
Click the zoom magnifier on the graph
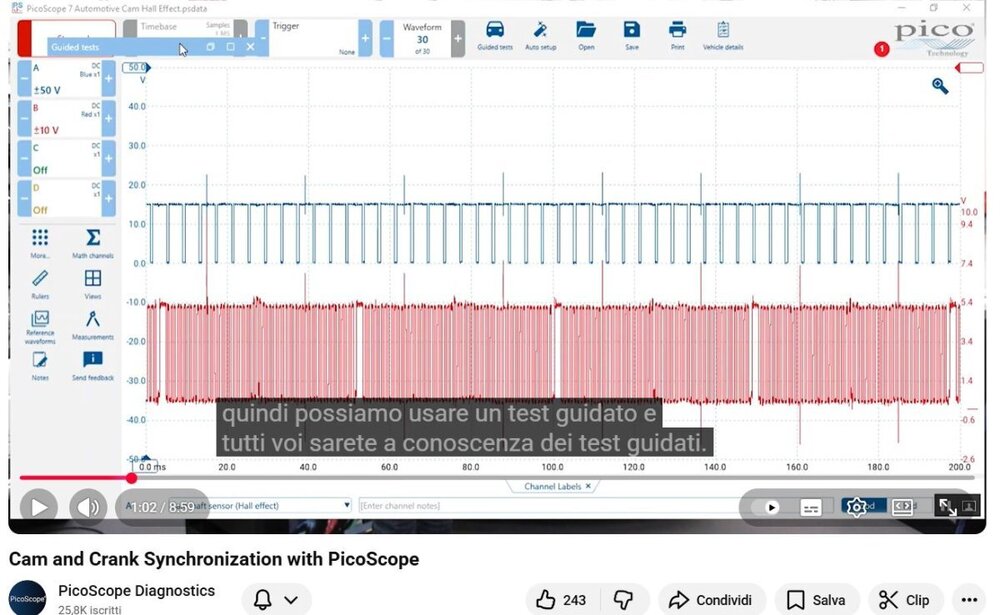[940, 86]
